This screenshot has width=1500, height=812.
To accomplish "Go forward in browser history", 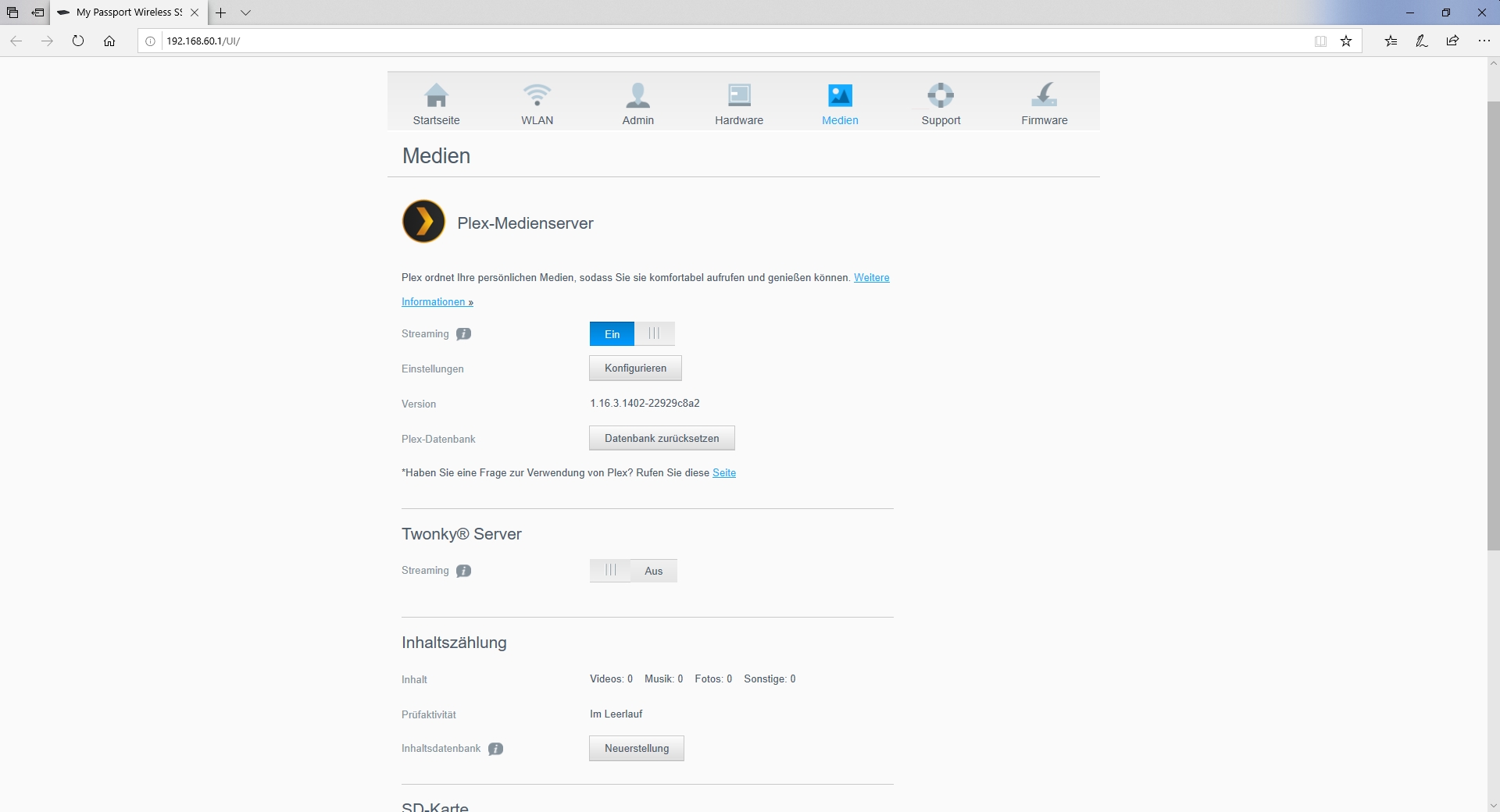I will pyautogui.click(x=47, y=41).
